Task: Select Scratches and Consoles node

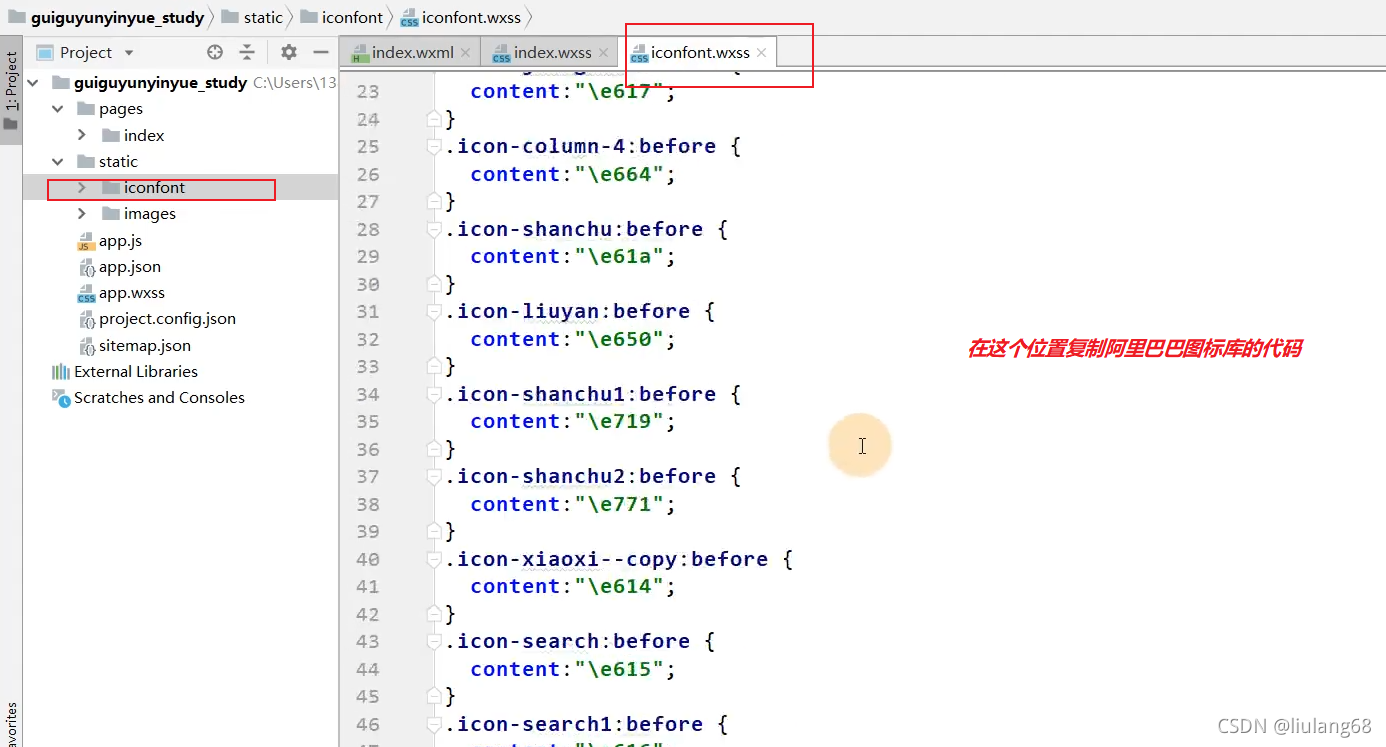Action: (159, 397)
